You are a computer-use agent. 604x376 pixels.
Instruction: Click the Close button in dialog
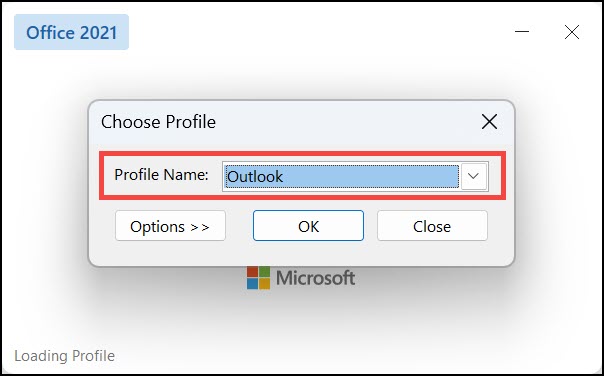tap(432, 226)
